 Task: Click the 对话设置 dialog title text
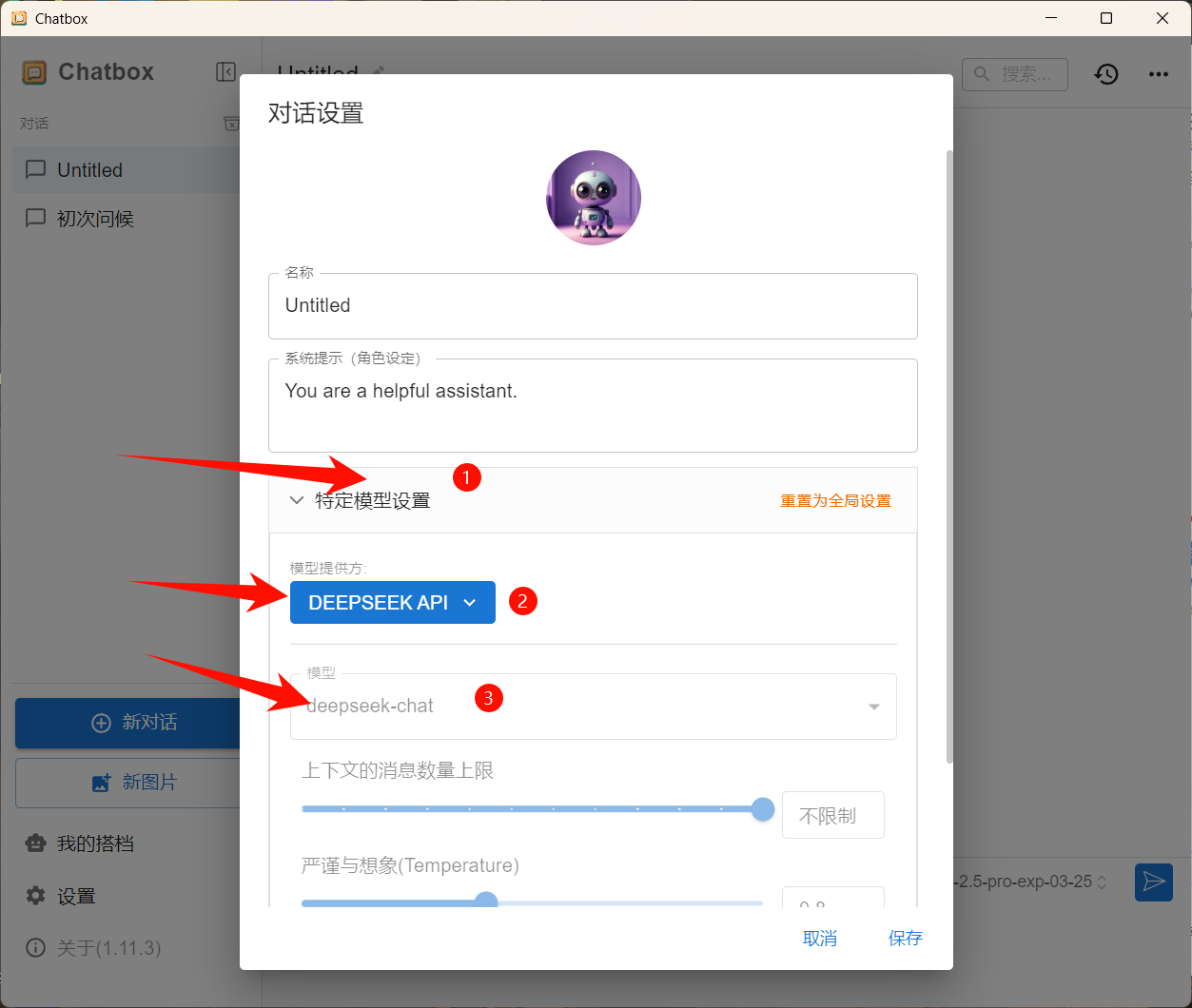(317, 113)
